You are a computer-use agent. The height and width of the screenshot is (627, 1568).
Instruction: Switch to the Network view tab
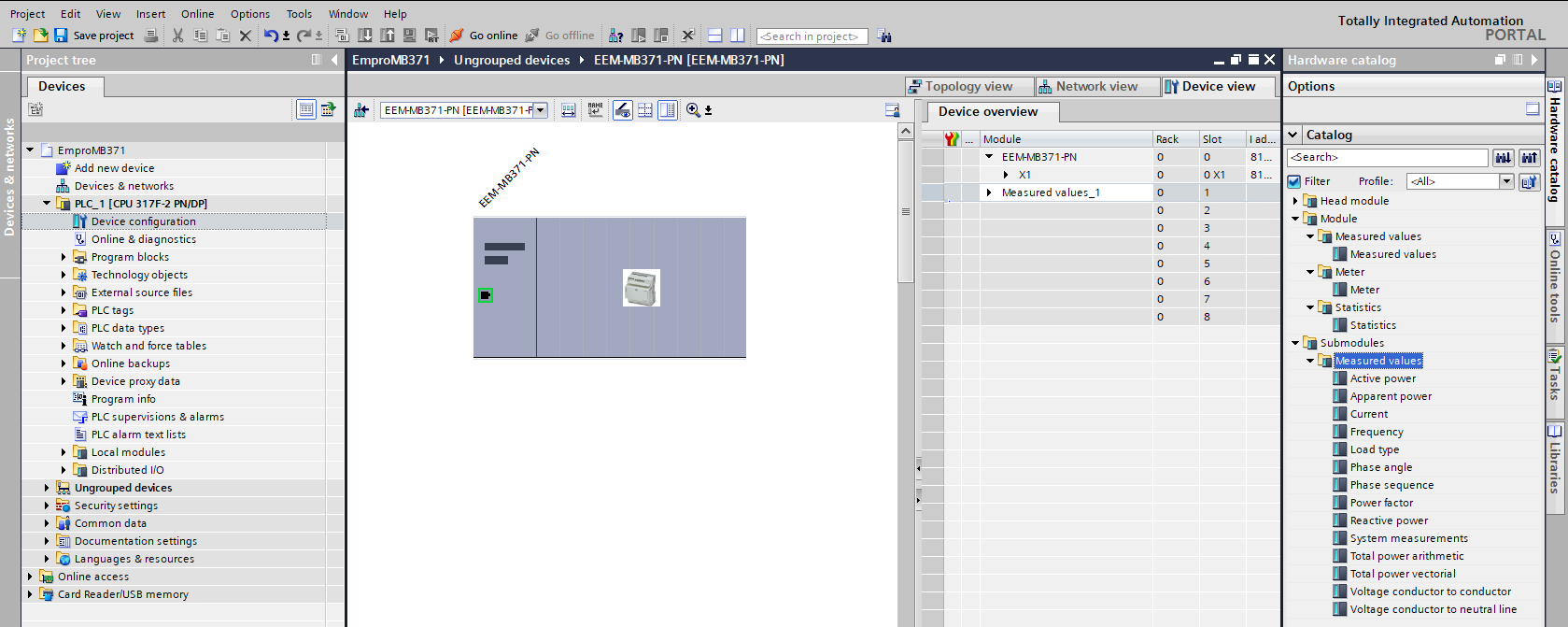[1096, 86]
